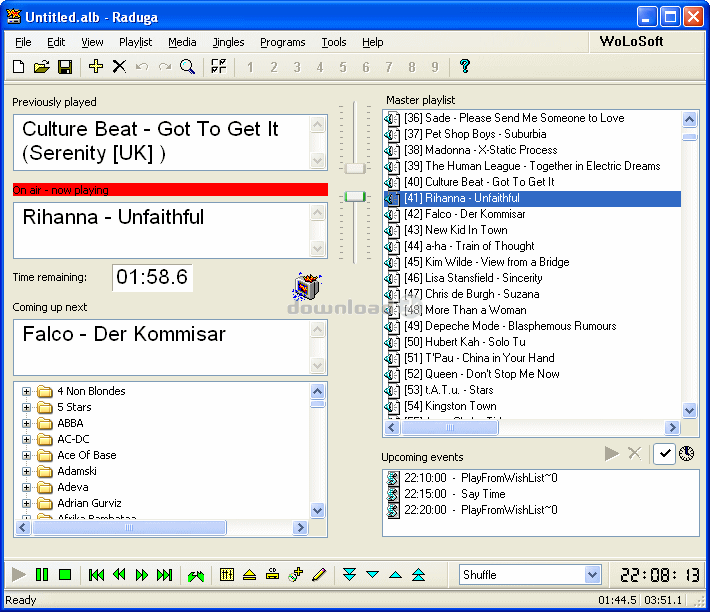
Task: Open the yellow mixer sliders icon
Action: [226, 575]
